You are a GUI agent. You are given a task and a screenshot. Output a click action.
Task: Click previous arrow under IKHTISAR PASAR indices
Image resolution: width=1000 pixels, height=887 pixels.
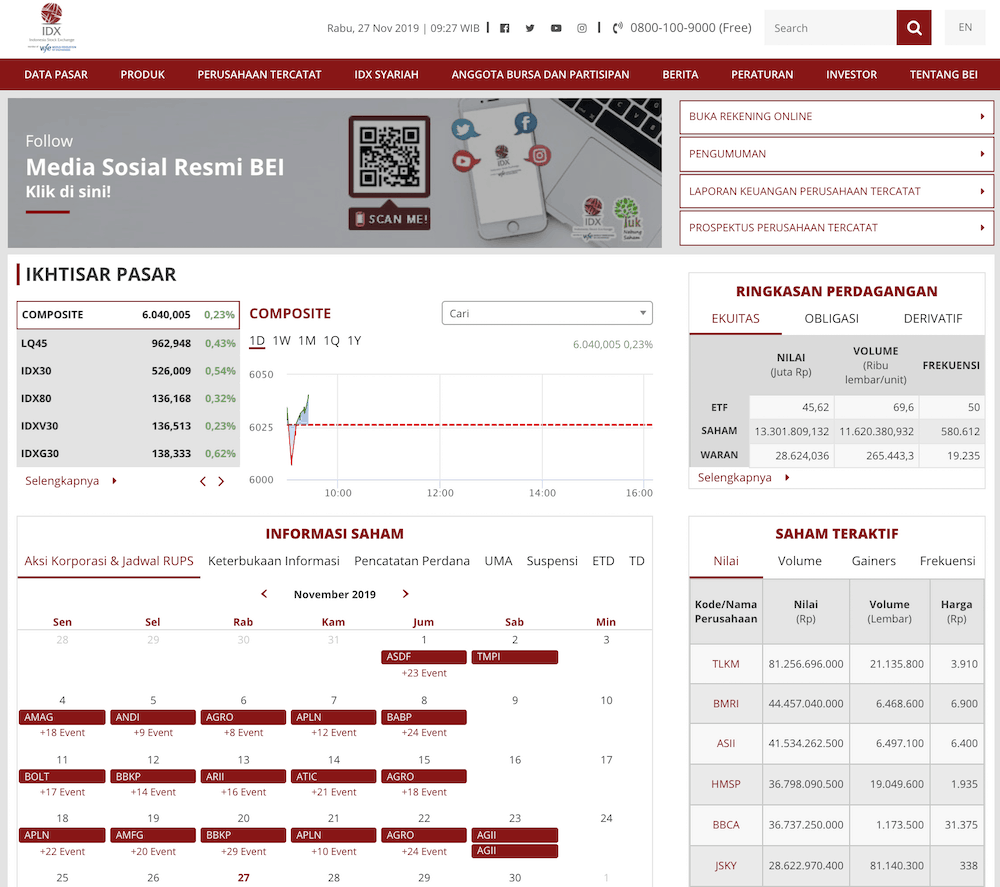tap(203, 481)
